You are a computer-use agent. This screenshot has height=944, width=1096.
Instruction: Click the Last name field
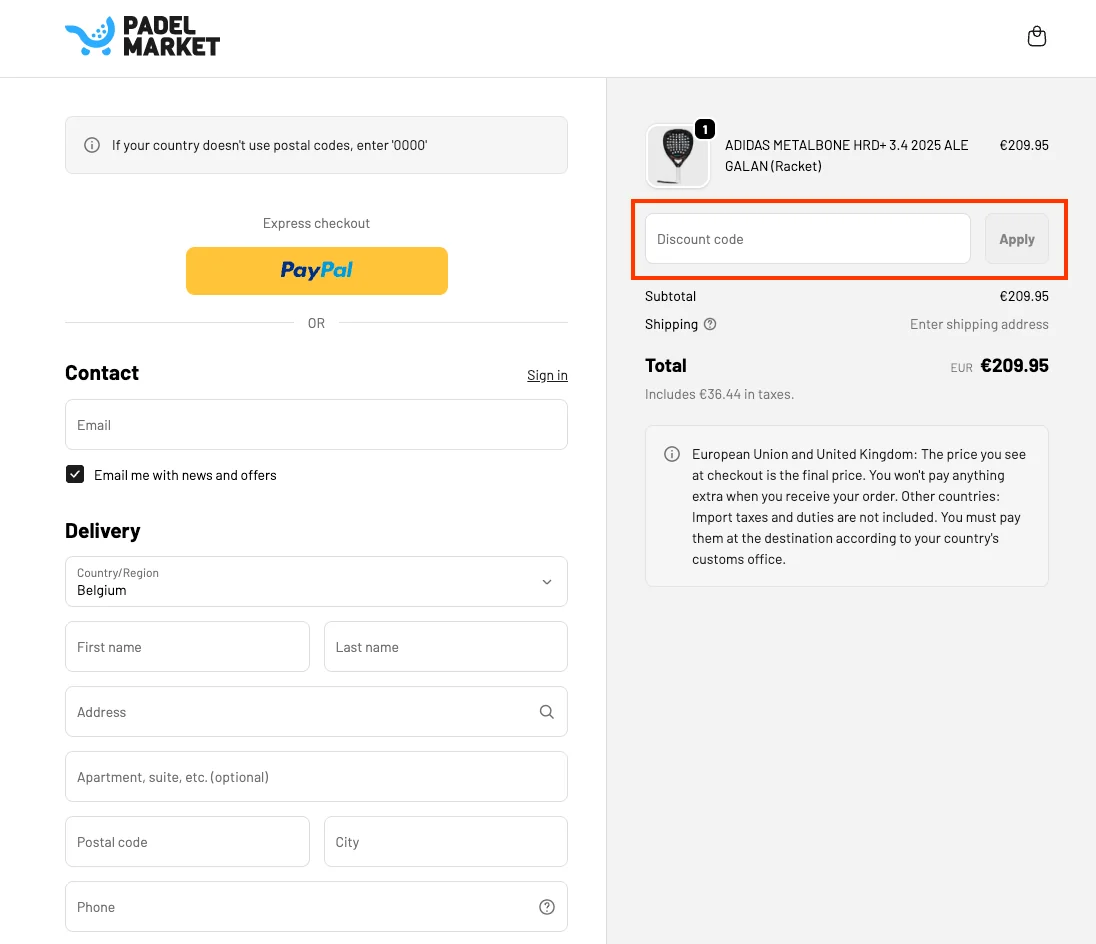[x=445, y=647]
